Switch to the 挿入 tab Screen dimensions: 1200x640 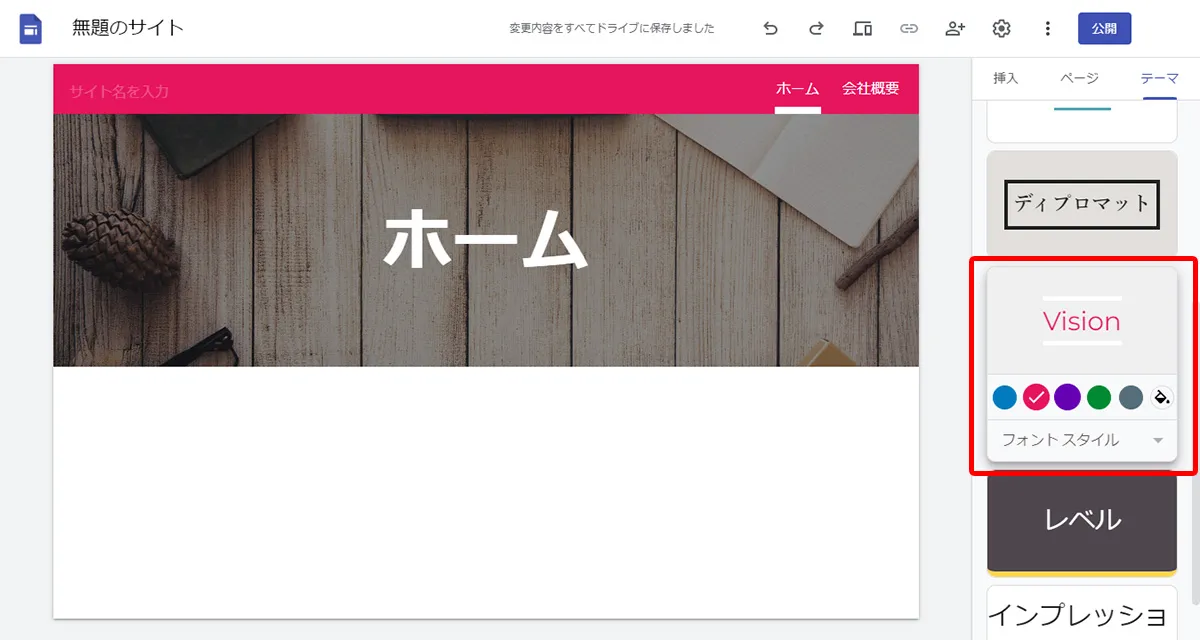click(x=1005, y=77)
